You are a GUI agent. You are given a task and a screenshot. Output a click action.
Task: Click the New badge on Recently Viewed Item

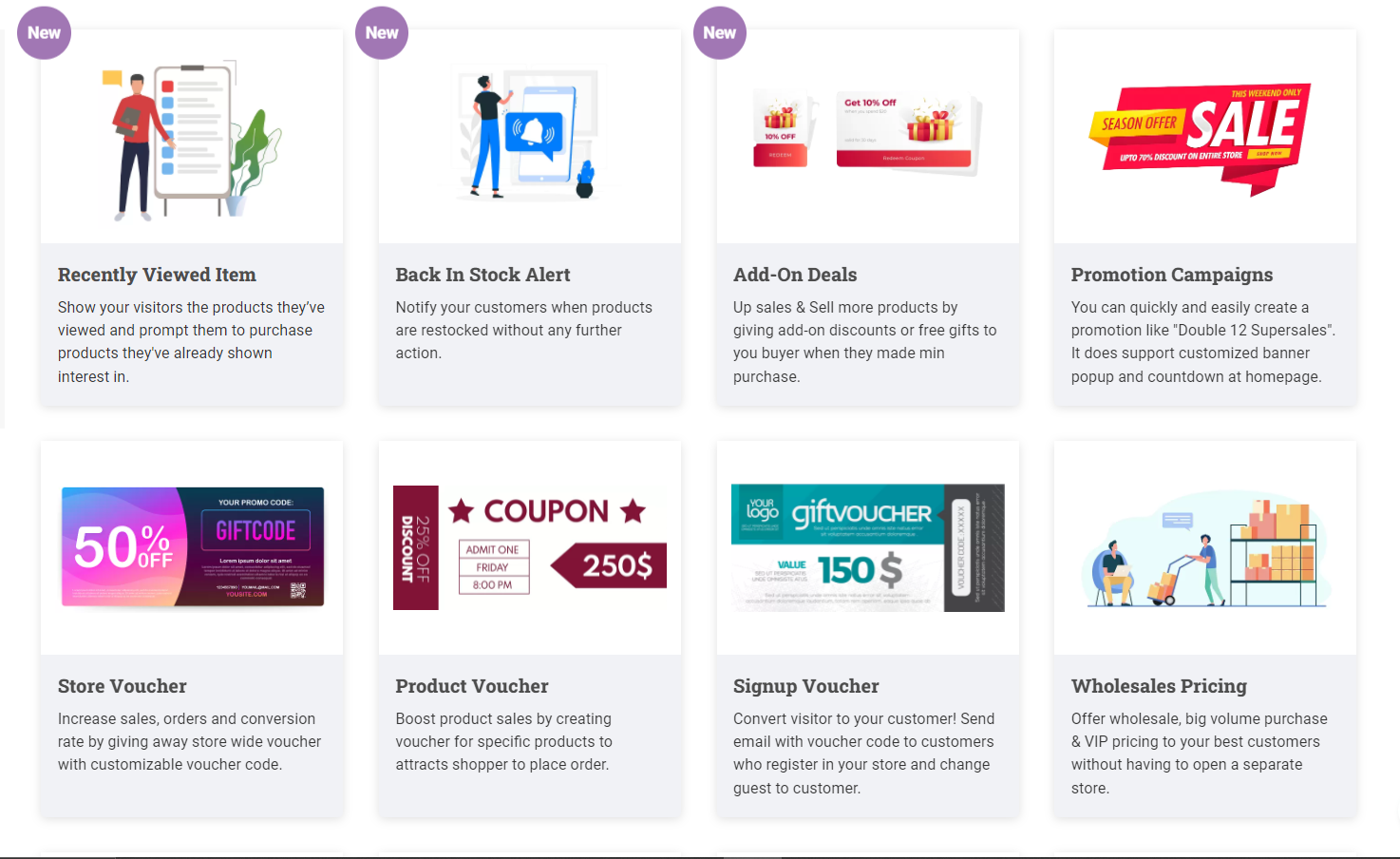[44, 33]
